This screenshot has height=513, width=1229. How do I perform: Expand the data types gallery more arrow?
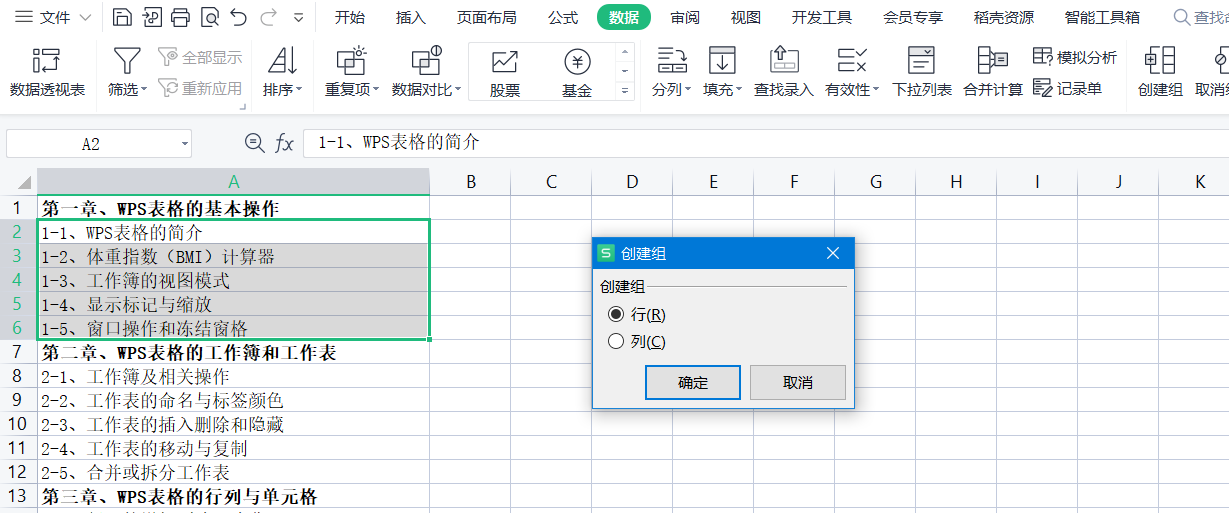626,90
